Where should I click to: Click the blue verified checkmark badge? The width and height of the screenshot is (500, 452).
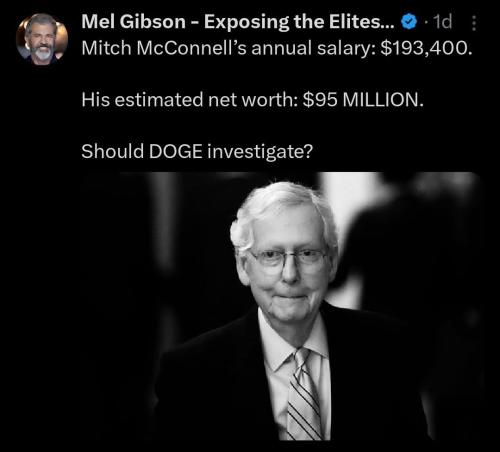pyautogui.click(x=409, y=22)
